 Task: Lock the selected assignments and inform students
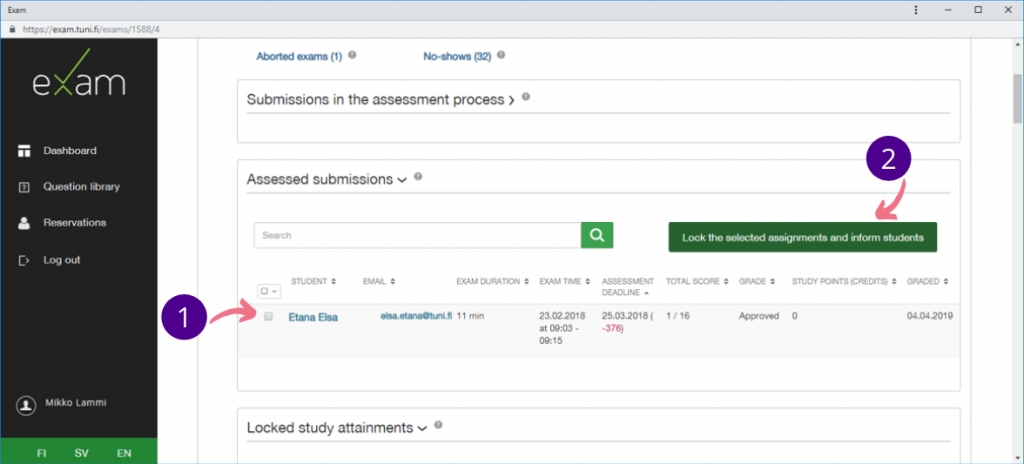coord(802,237)
